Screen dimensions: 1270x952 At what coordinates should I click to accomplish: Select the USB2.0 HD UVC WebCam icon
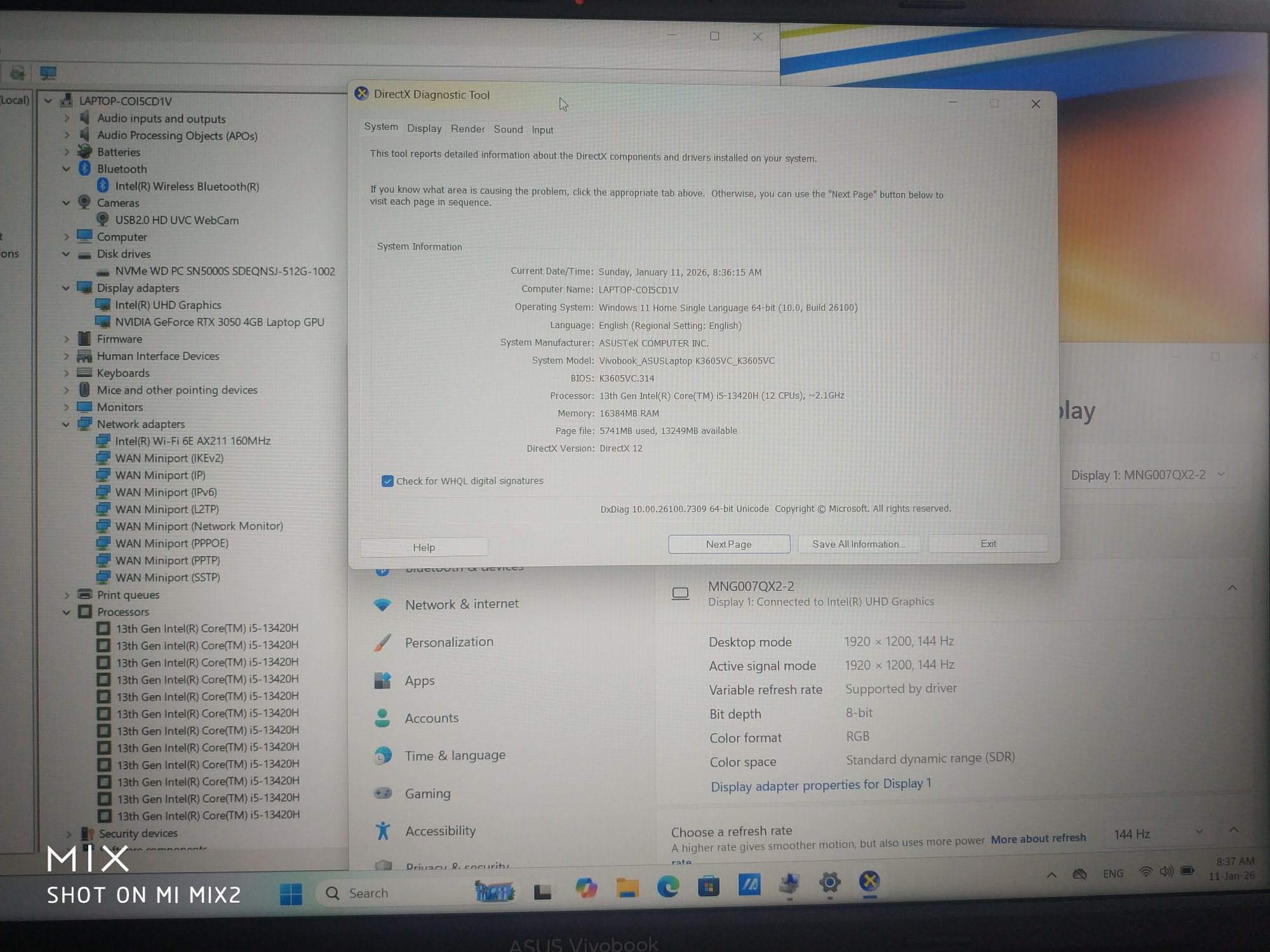102,220
